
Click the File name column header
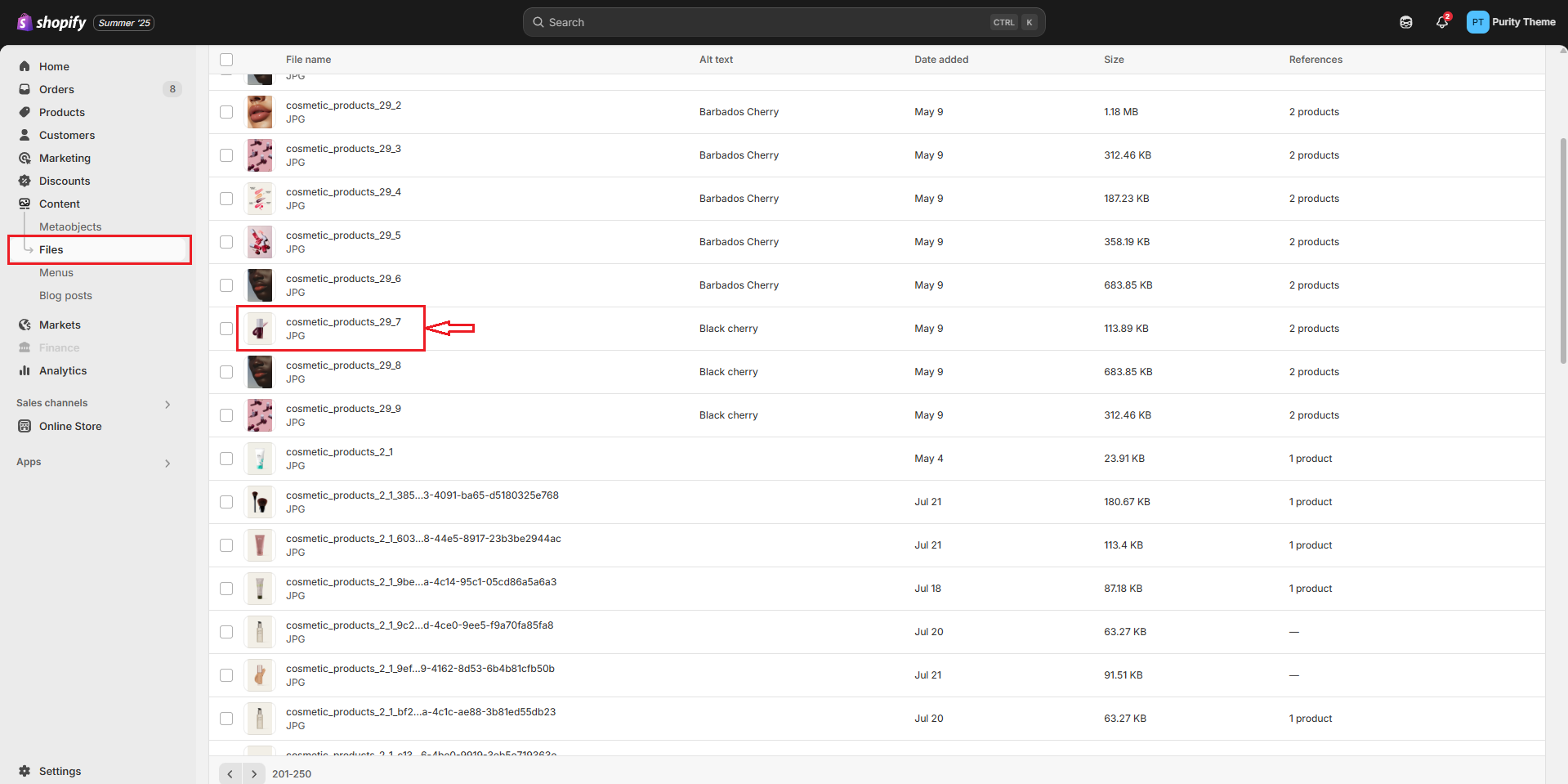(x=308, y=60)
